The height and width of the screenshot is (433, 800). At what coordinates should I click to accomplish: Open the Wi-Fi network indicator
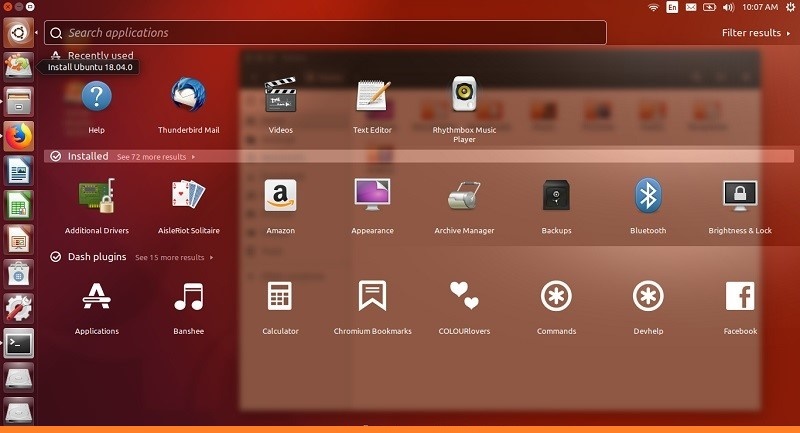[653, 7]
